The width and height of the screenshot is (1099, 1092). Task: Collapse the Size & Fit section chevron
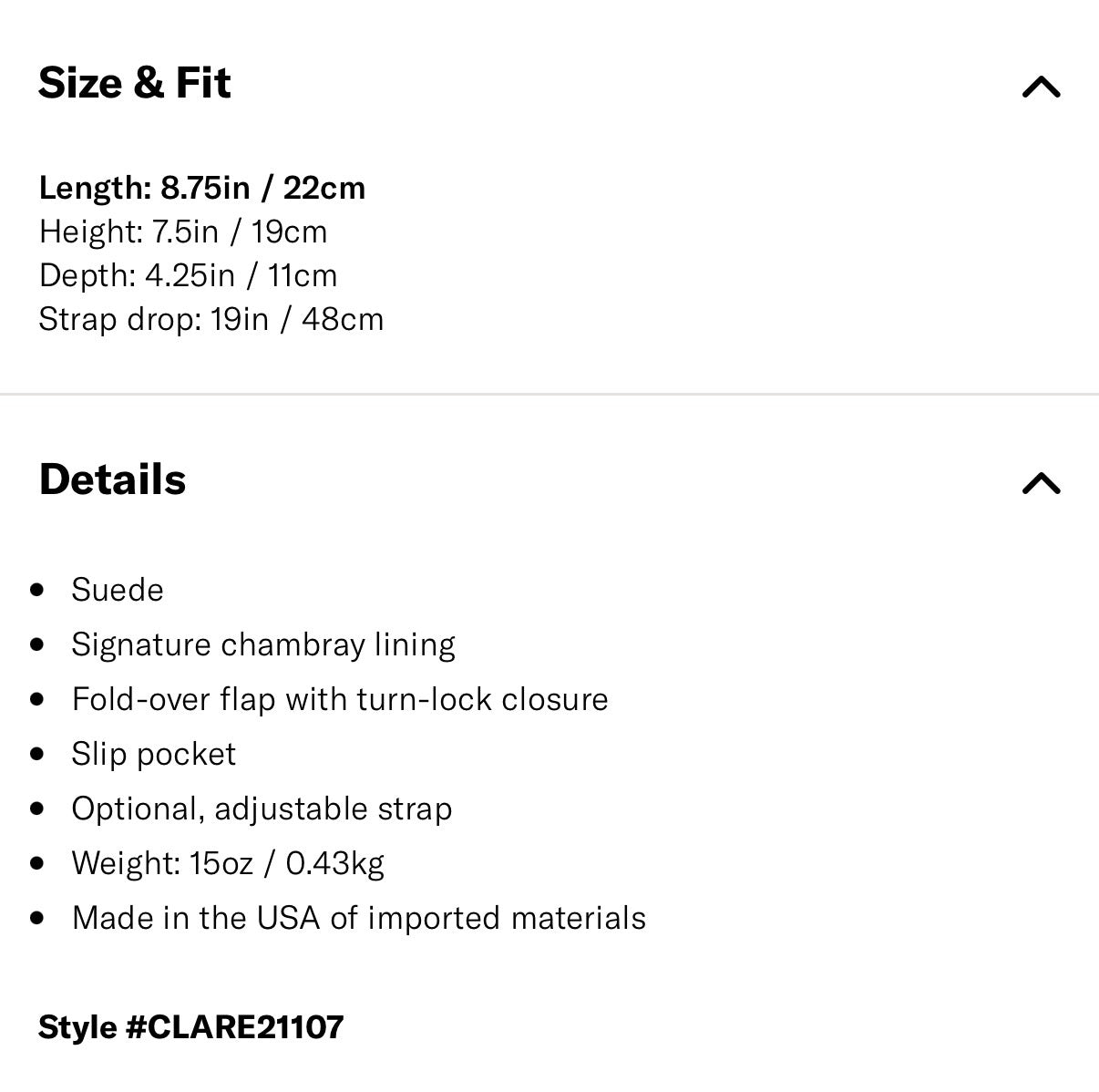point(1042,87)
